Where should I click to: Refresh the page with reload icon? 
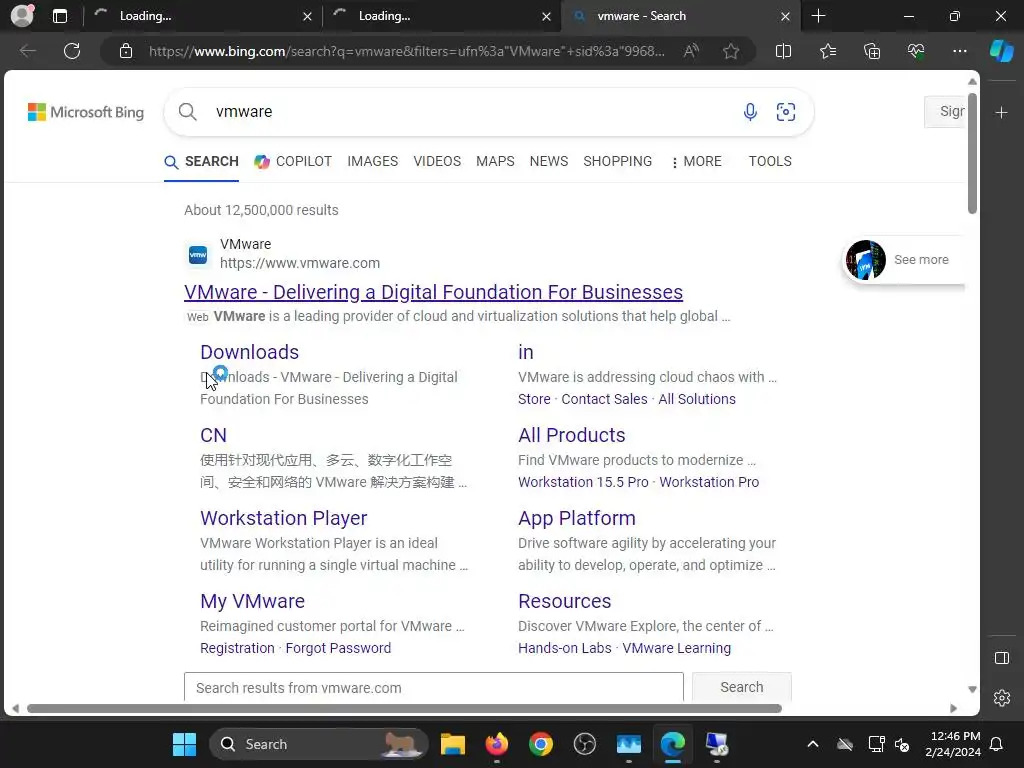[x=72, y=51]
